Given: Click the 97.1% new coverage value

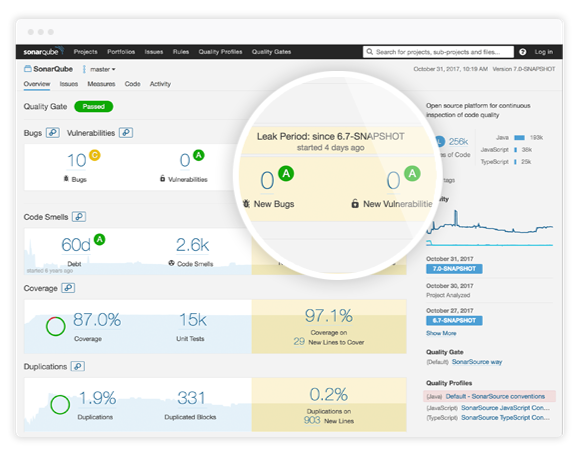Looking at the screenshot, I should point(329,316).
